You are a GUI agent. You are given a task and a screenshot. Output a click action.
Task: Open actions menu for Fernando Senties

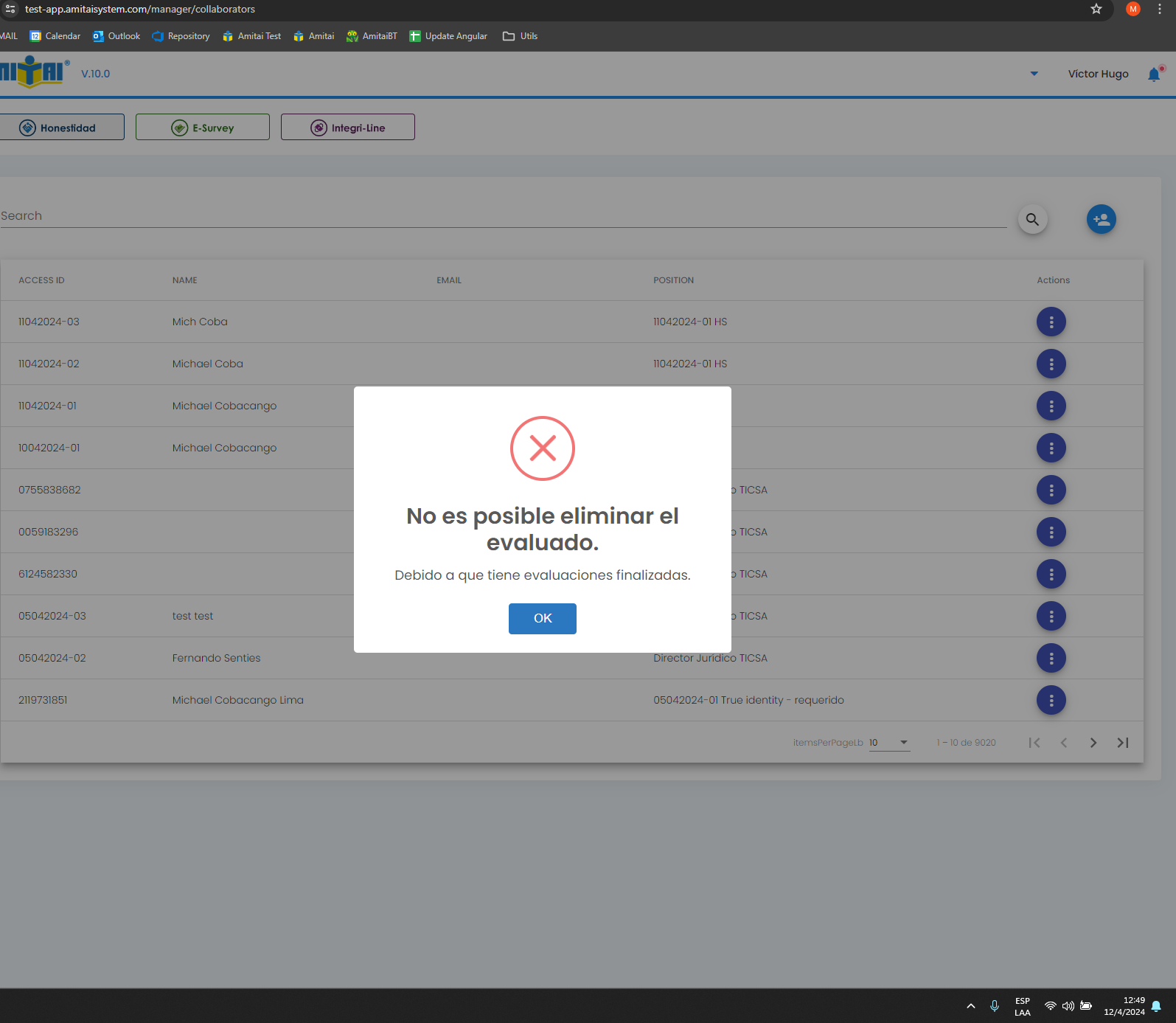(x=1051, y=658)
